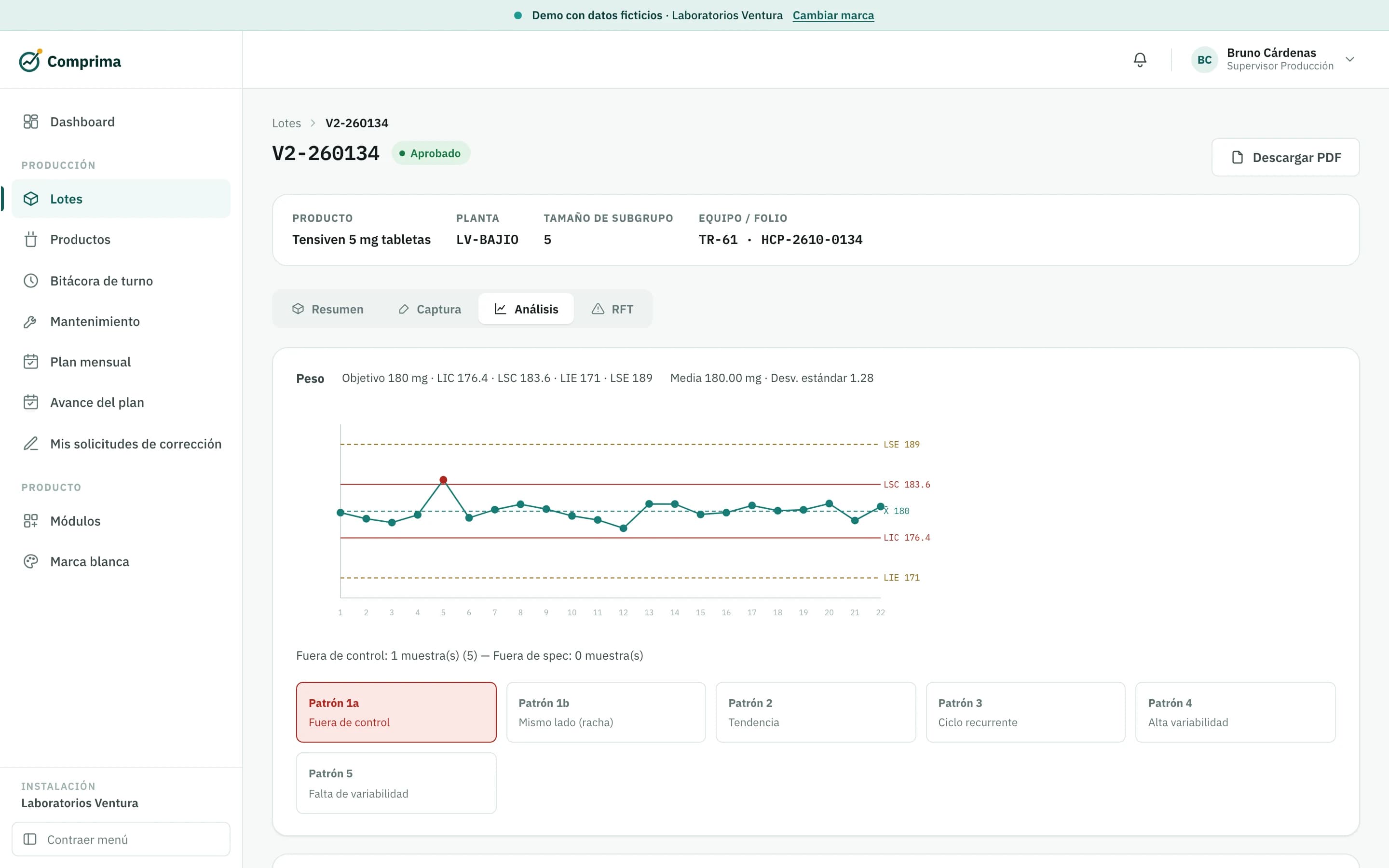
Task: Click the LV-BAJIO planta value
Action: 487,239
